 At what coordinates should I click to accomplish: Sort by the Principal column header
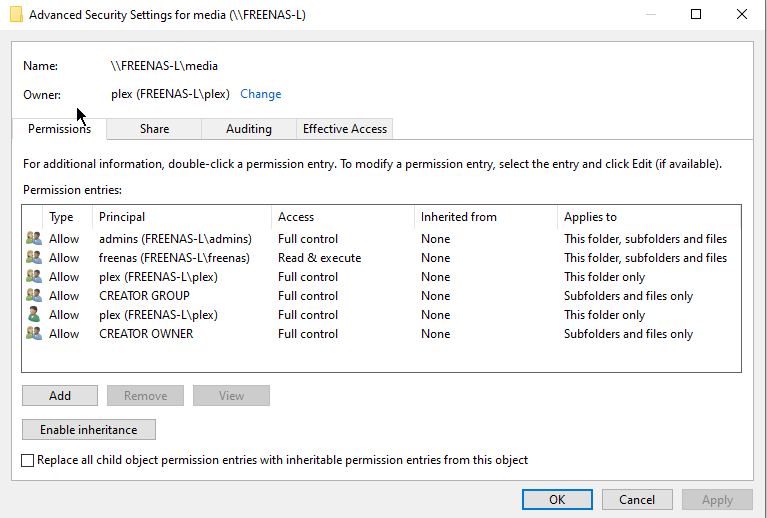tap(122, 217)
